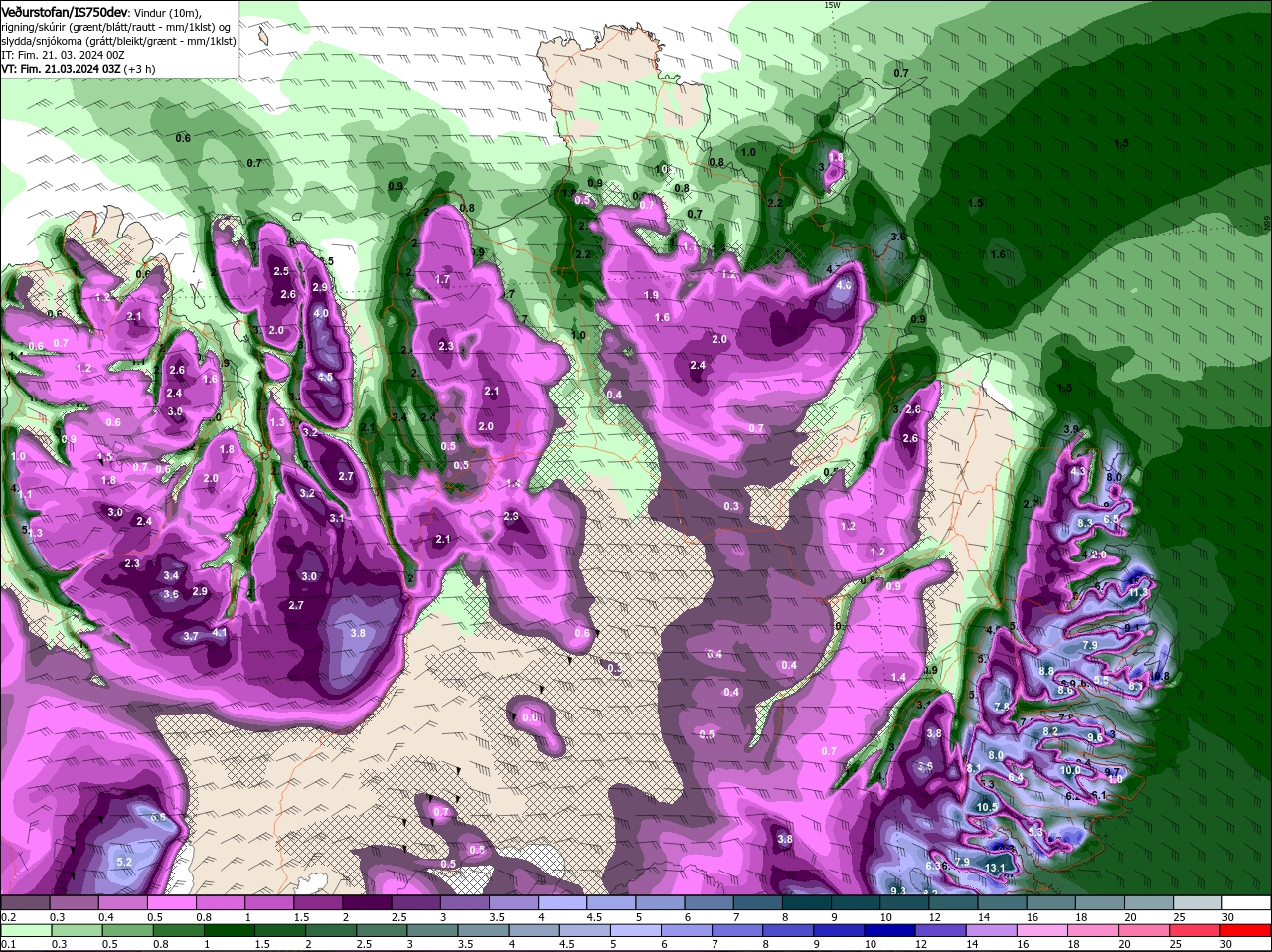The image size is (1272, 952).
Task: Click the 6.5 precipitation value
Action: pos(1111,519)
